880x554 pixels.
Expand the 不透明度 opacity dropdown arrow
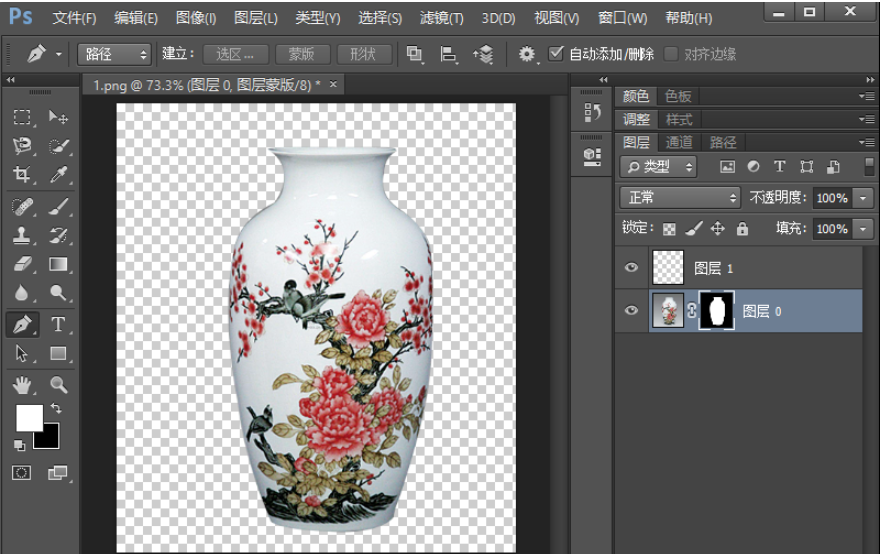[864, 198]
